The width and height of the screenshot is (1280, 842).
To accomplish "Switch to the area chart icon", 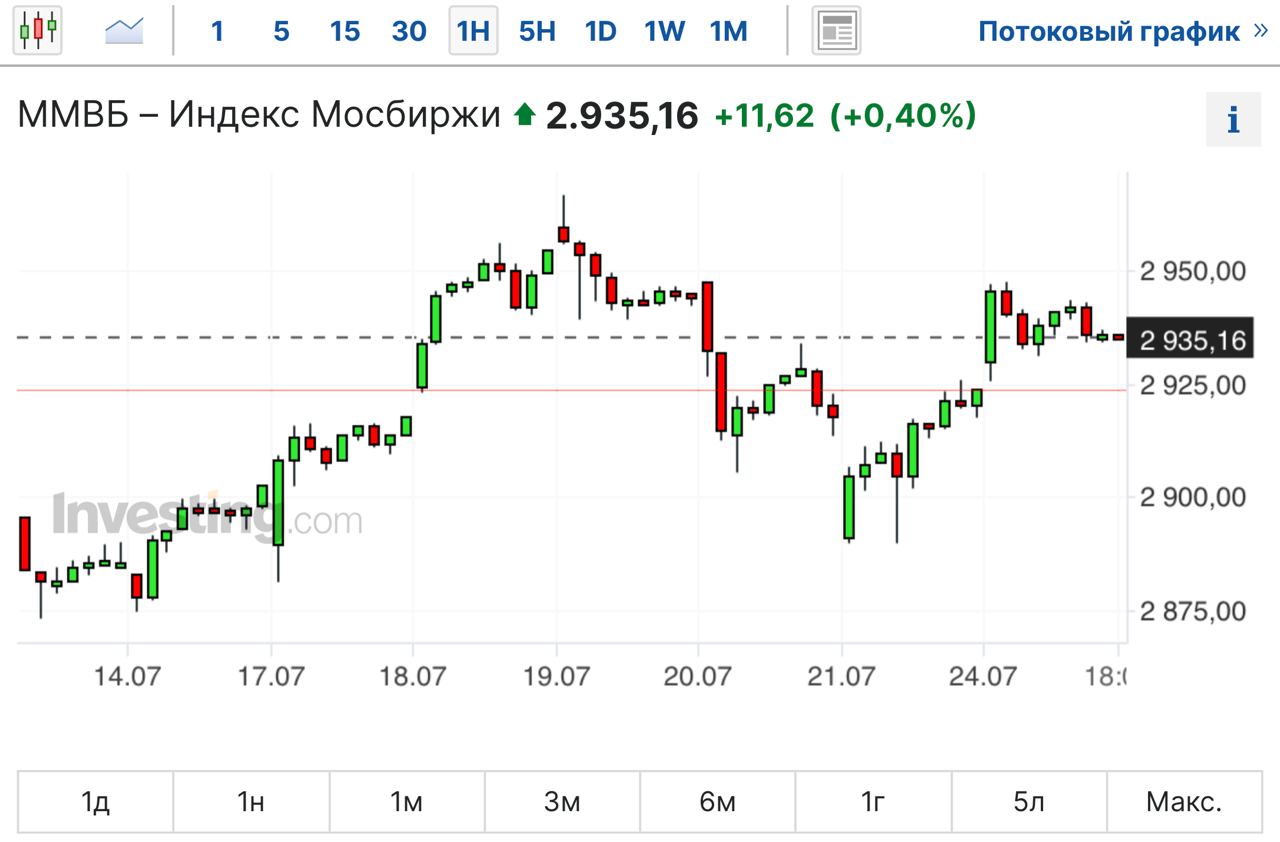I will pyautogui.click(x=124, y=31).
